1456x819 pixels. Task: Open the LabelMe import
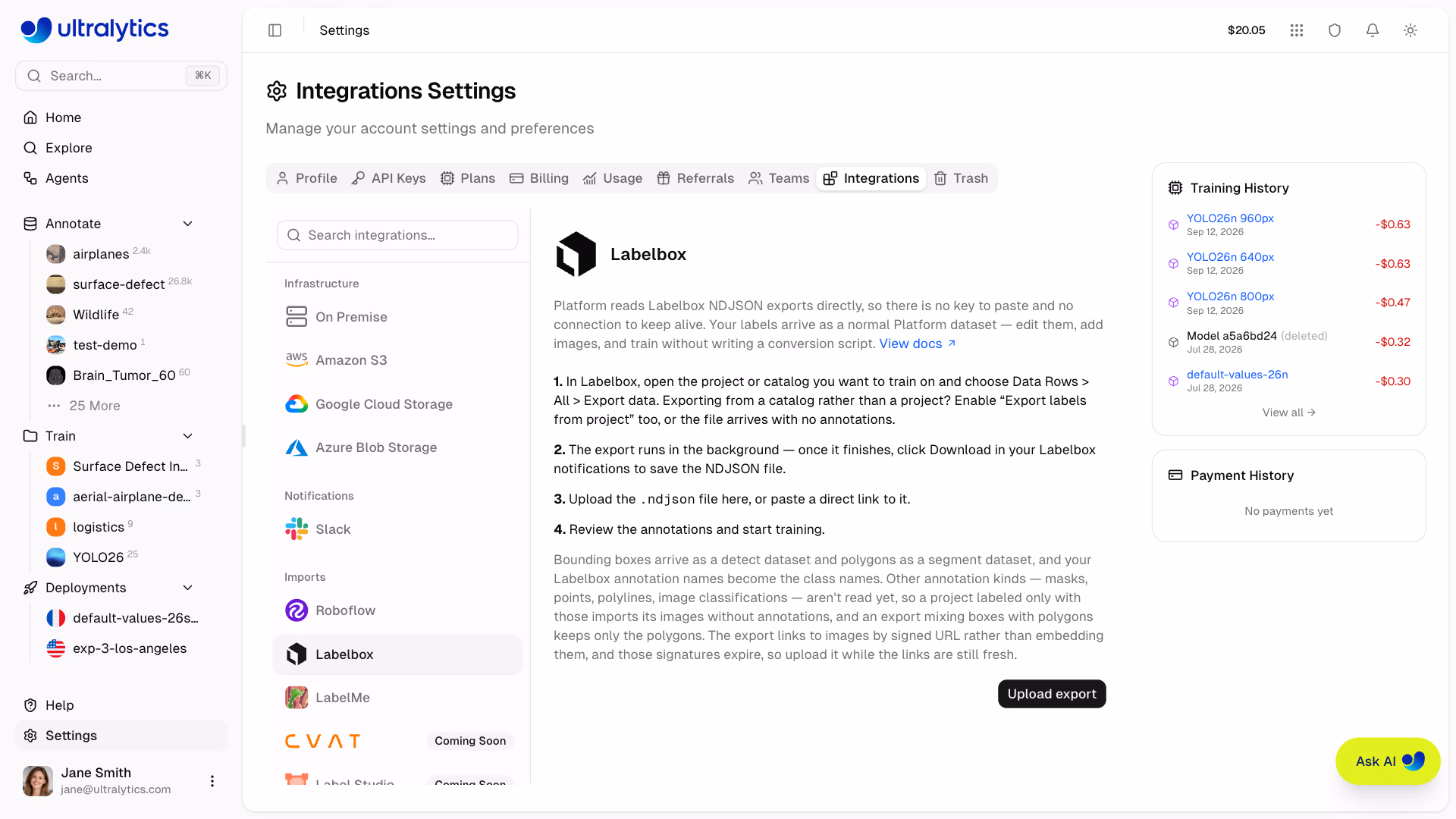pos(397,698)
